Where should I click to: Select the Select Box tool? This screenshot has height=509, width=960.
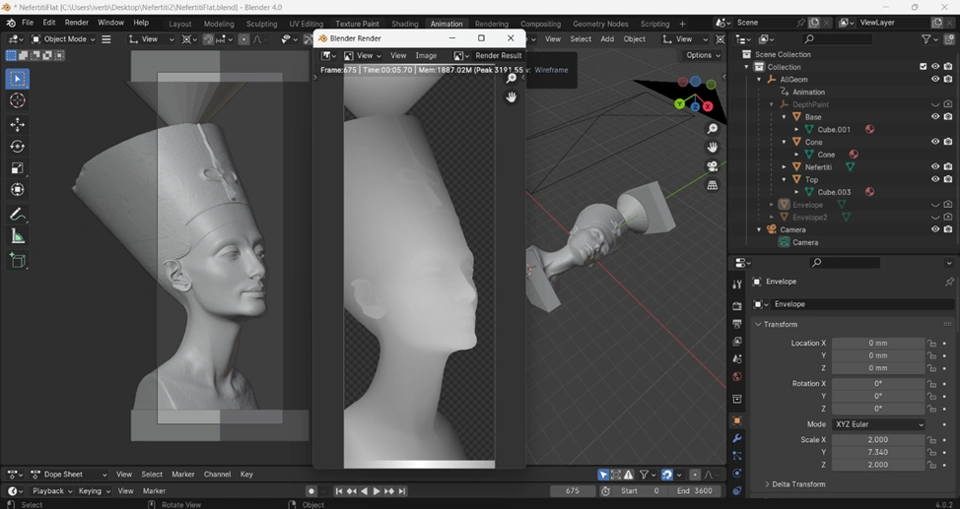(17, 79)
